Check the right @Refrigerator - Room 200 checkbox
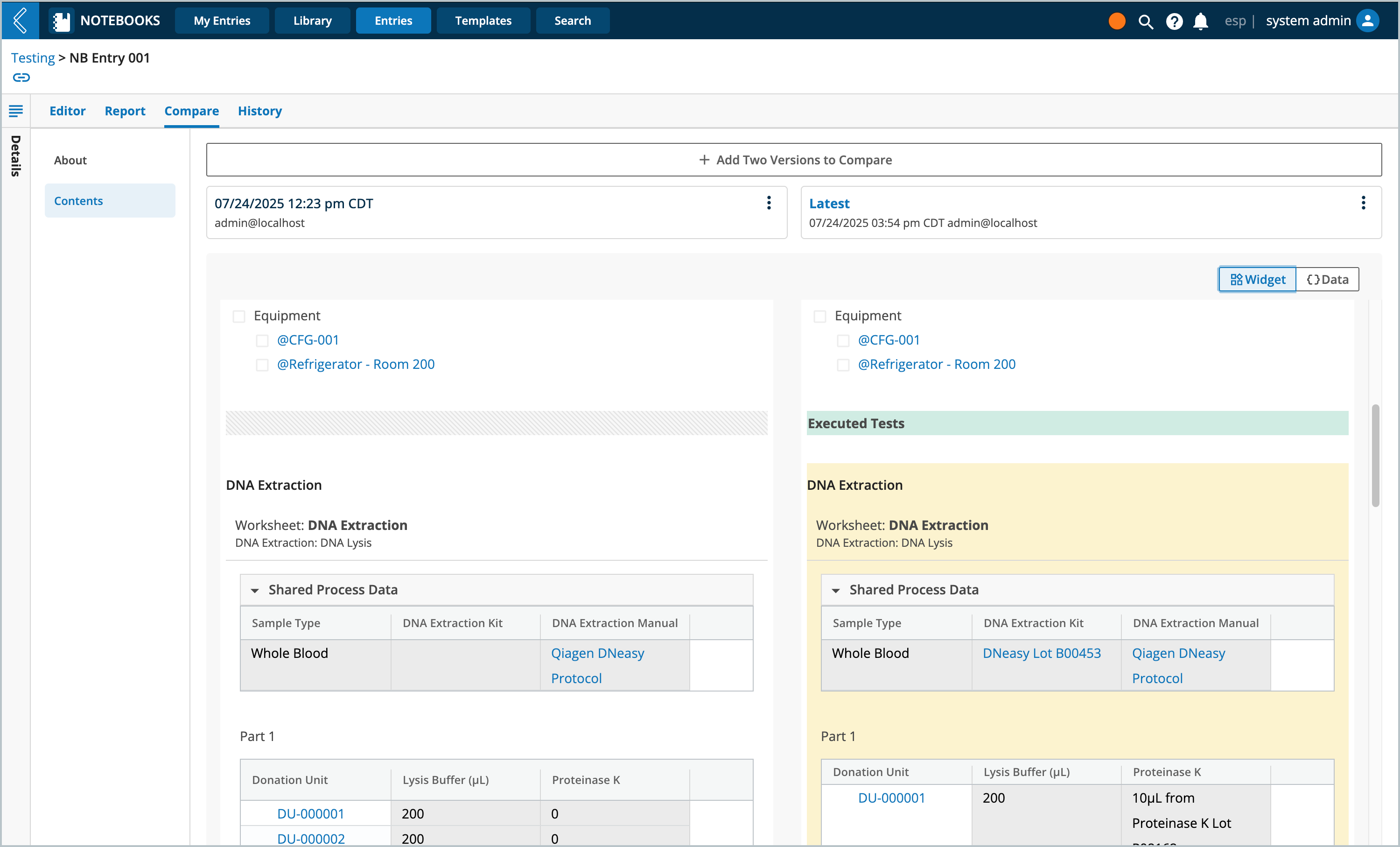1400x847 pixels. point(843,365)
